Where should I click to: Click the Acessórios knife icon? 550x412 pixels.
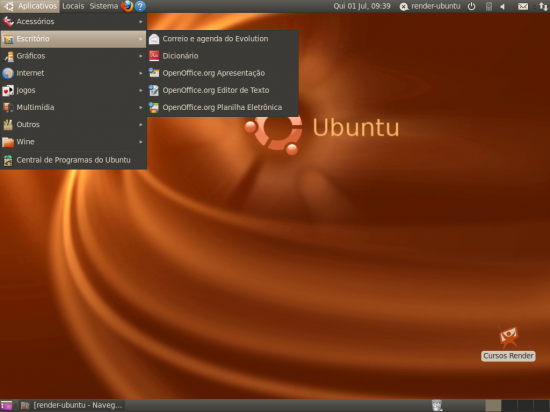pyautogui.click(x=8, y=22)
